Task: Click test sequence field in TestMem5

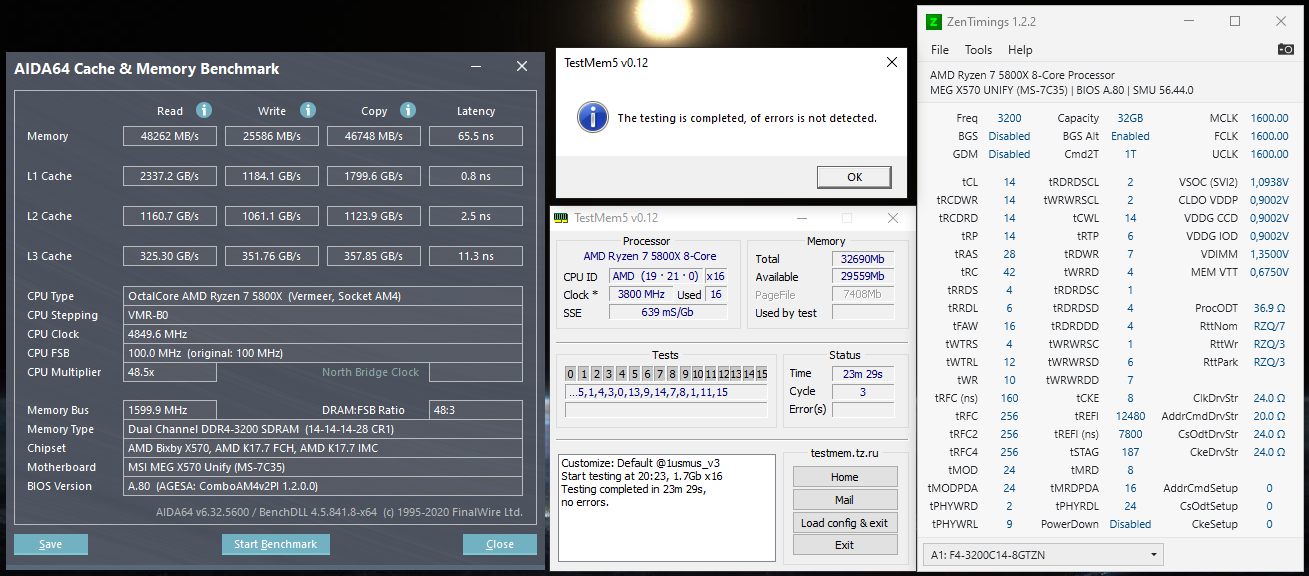Action: [666, 392]
